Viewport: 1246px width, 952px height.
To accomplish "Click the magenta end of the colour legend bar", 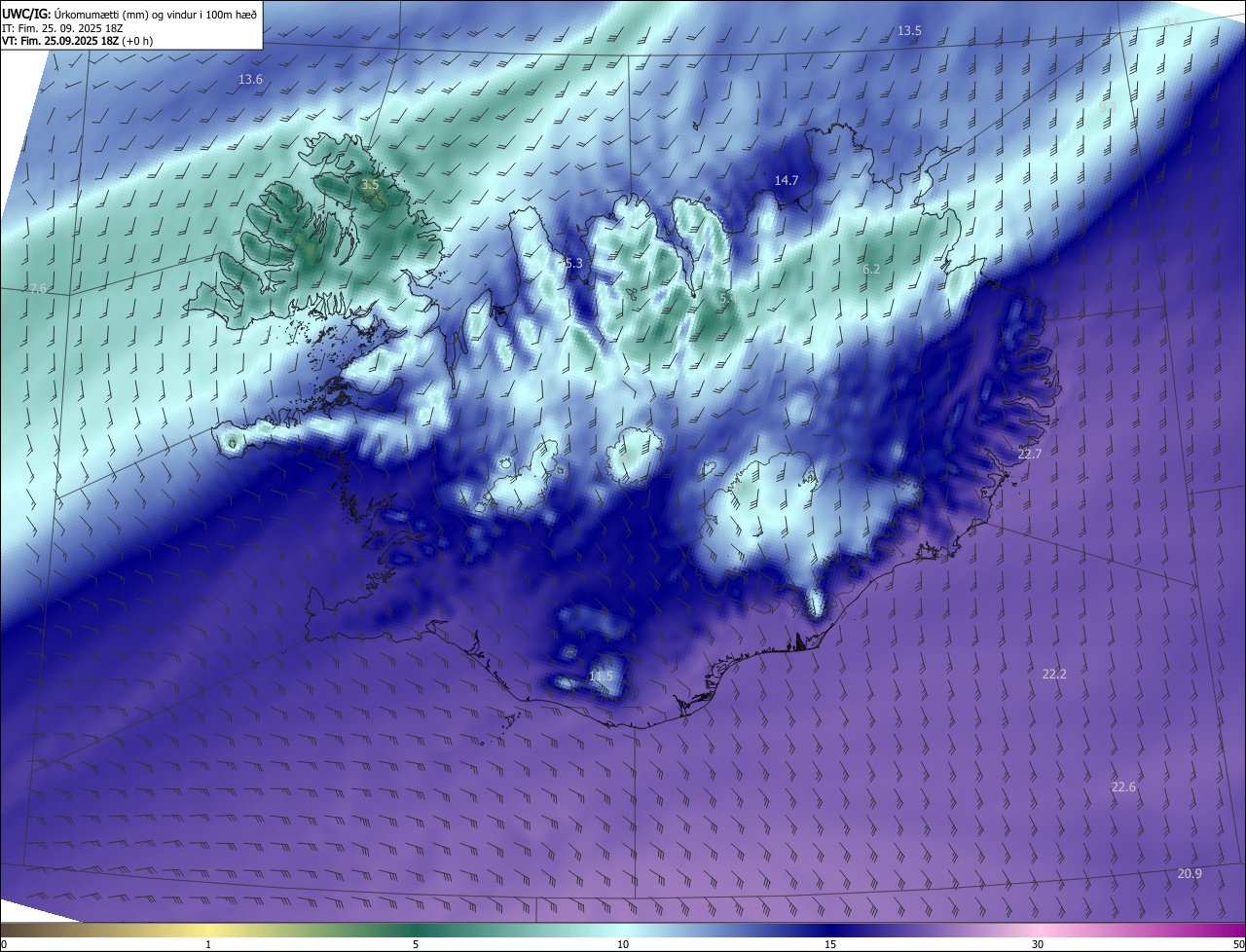I will 1236,930.
